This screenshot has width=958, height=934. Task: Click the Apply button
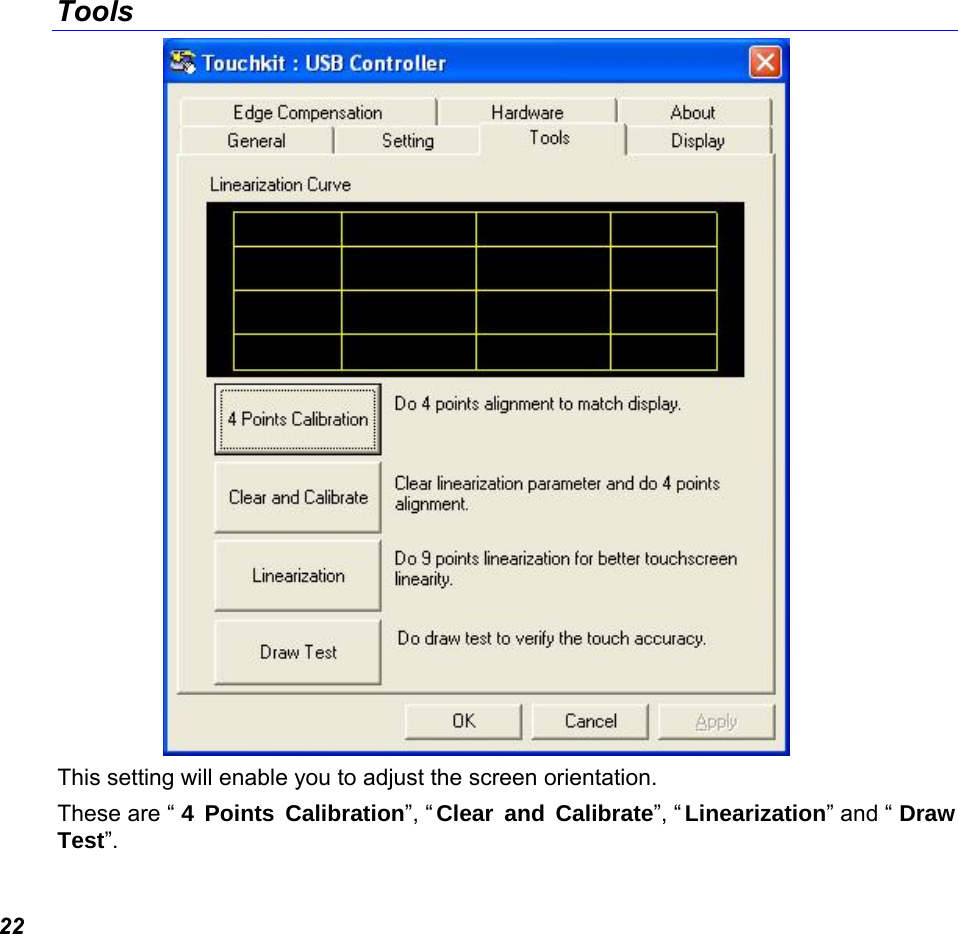click(716, 720)
